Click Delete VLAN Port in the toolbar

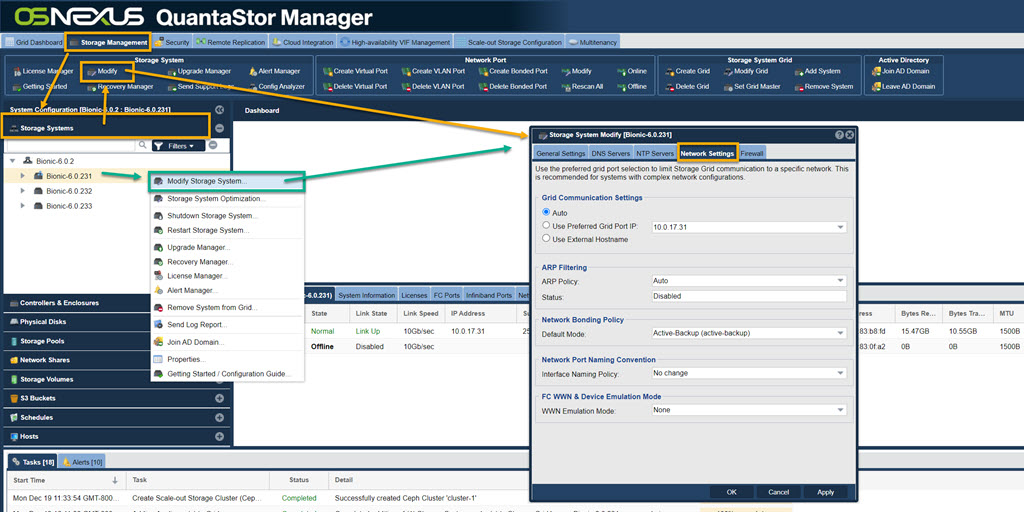point(433,86)
